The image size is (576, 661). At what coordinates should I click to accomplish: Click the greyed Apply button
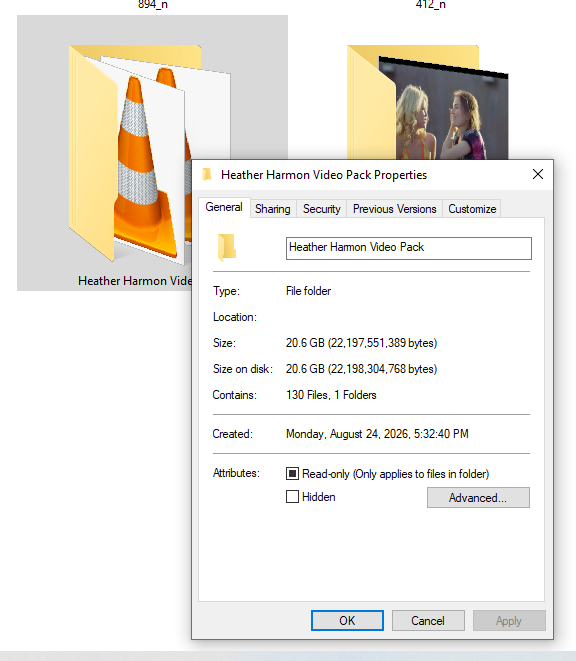pos(509,621)
